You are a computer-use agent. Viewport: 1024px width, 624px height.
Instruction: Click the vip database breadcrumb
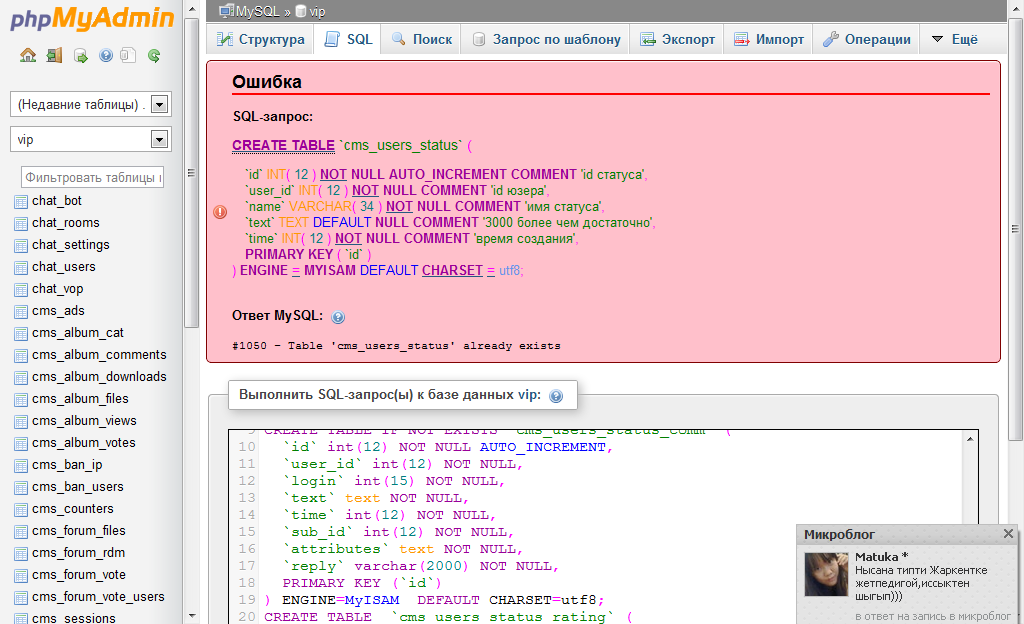[316, 11]
